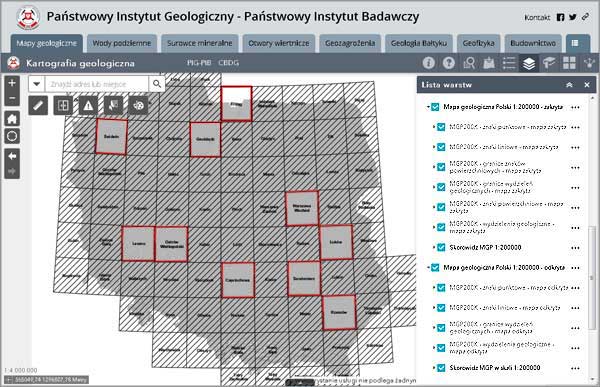The height and width of the screenshot is (387, 600).
Task: Open options menu for znaki liniowe - mapa odkryta
Action: click(575, 308)
